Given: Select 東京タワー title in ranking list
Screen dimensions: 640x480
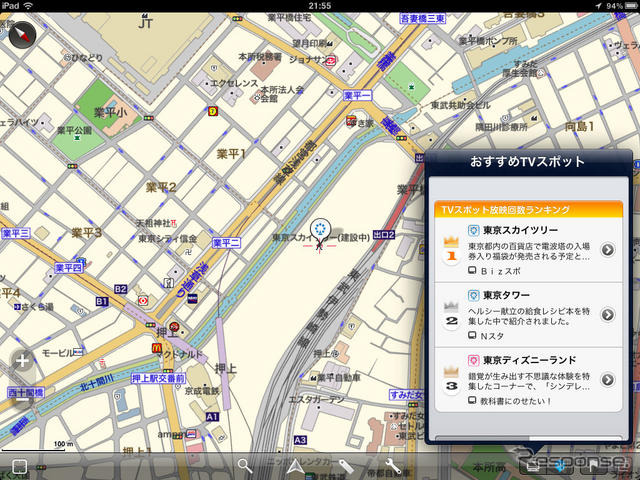Looking at the screenshot, I should tap(506, 295).
